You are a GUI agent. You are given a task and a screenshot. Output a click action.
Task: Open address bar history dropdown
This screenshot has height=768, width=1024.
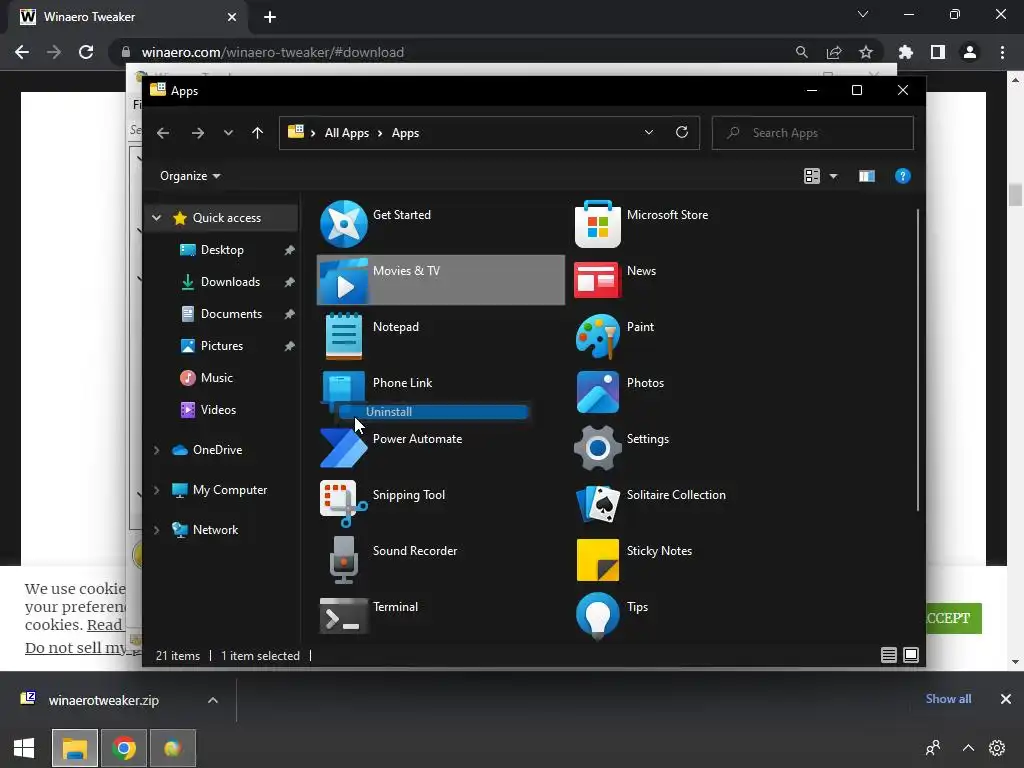click(x=648, y=133)
